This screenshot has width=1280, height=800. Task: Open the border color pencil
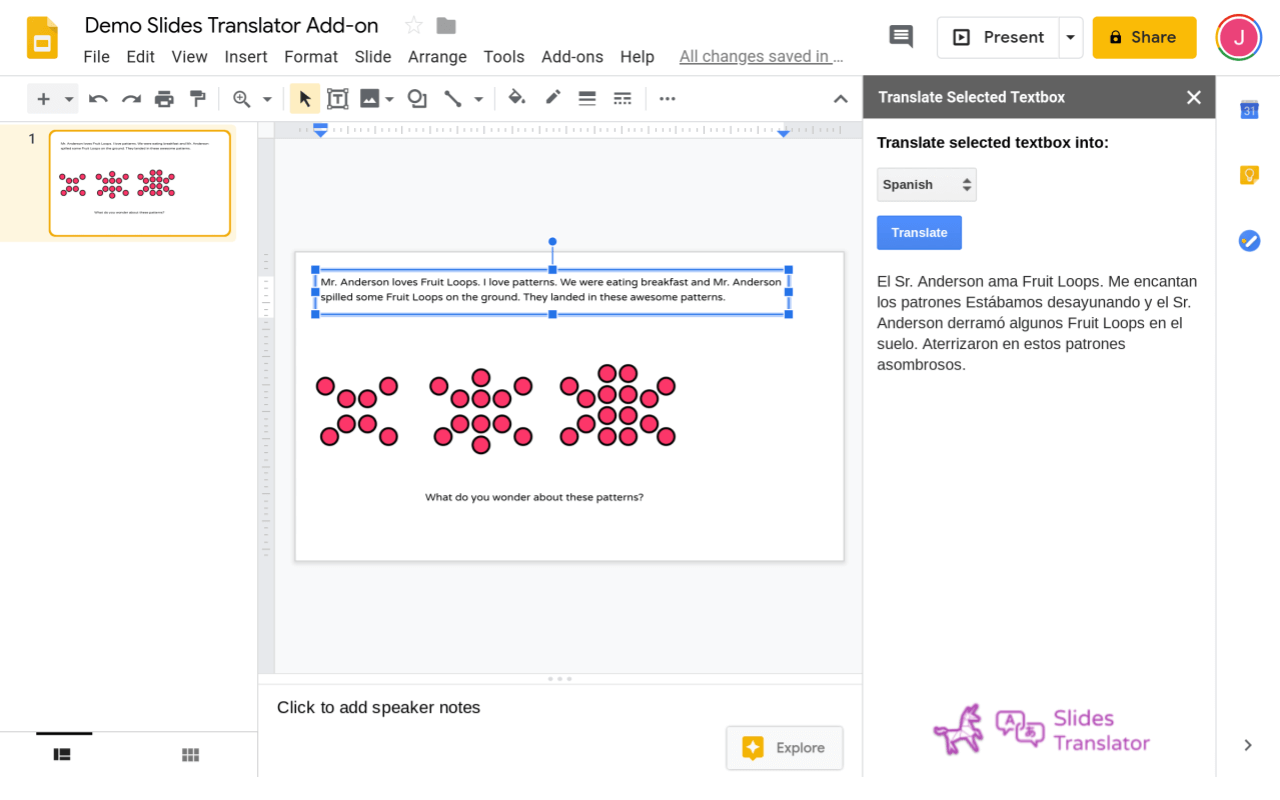click(552, 98)
